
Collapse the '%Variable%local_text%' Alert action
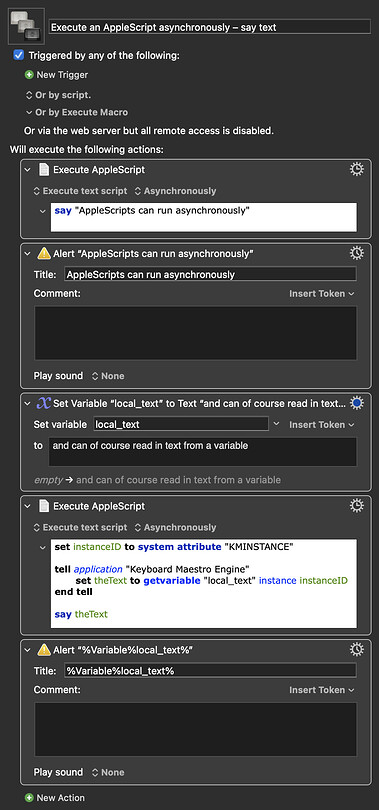tap(29, 650)
